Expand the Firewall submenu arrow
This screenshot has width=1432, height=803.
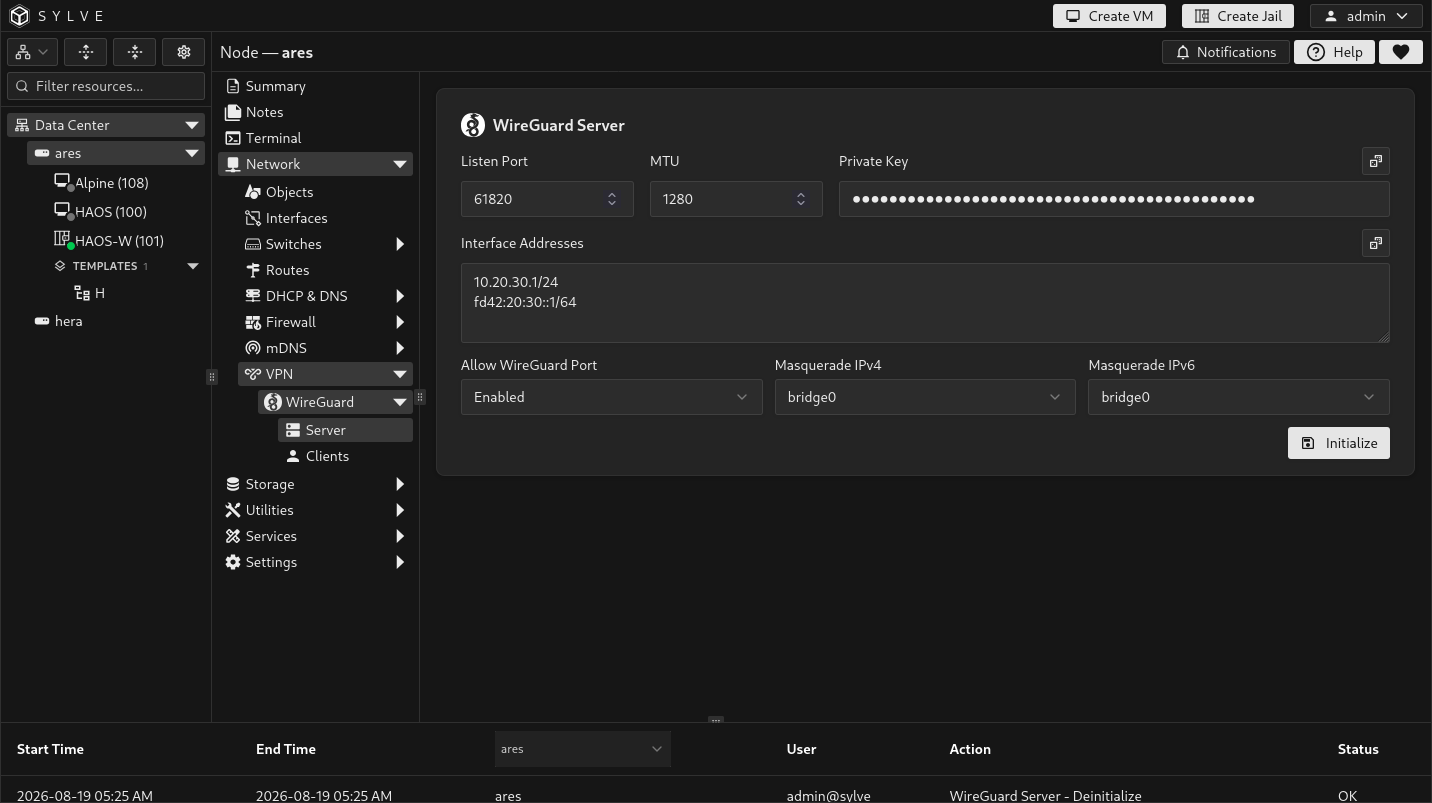(400, 322)
